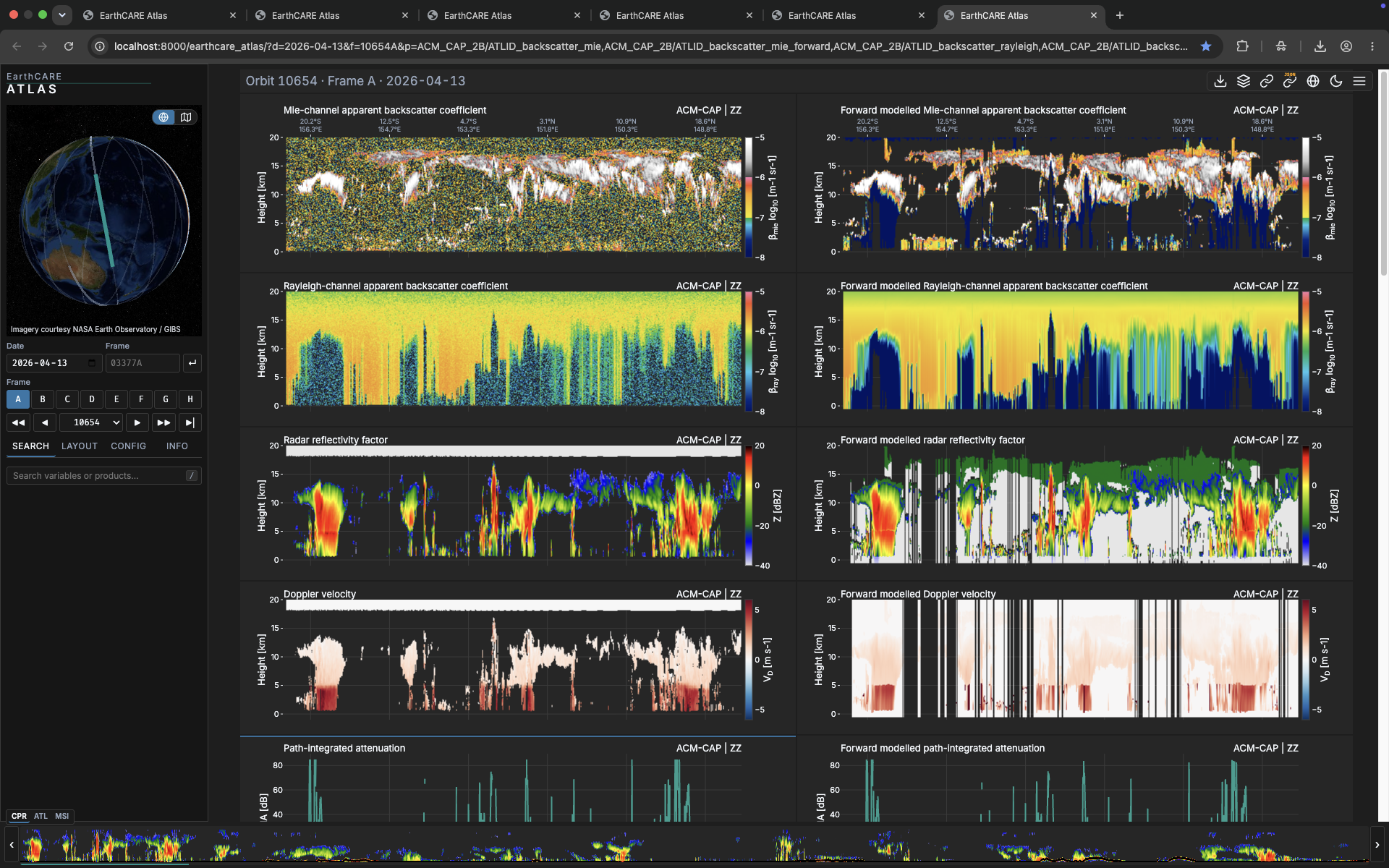Image resolution: width=1389 pixels, height=868 pixels.
Task: Select the ATL timeline button
Action: tap(41, 816)
